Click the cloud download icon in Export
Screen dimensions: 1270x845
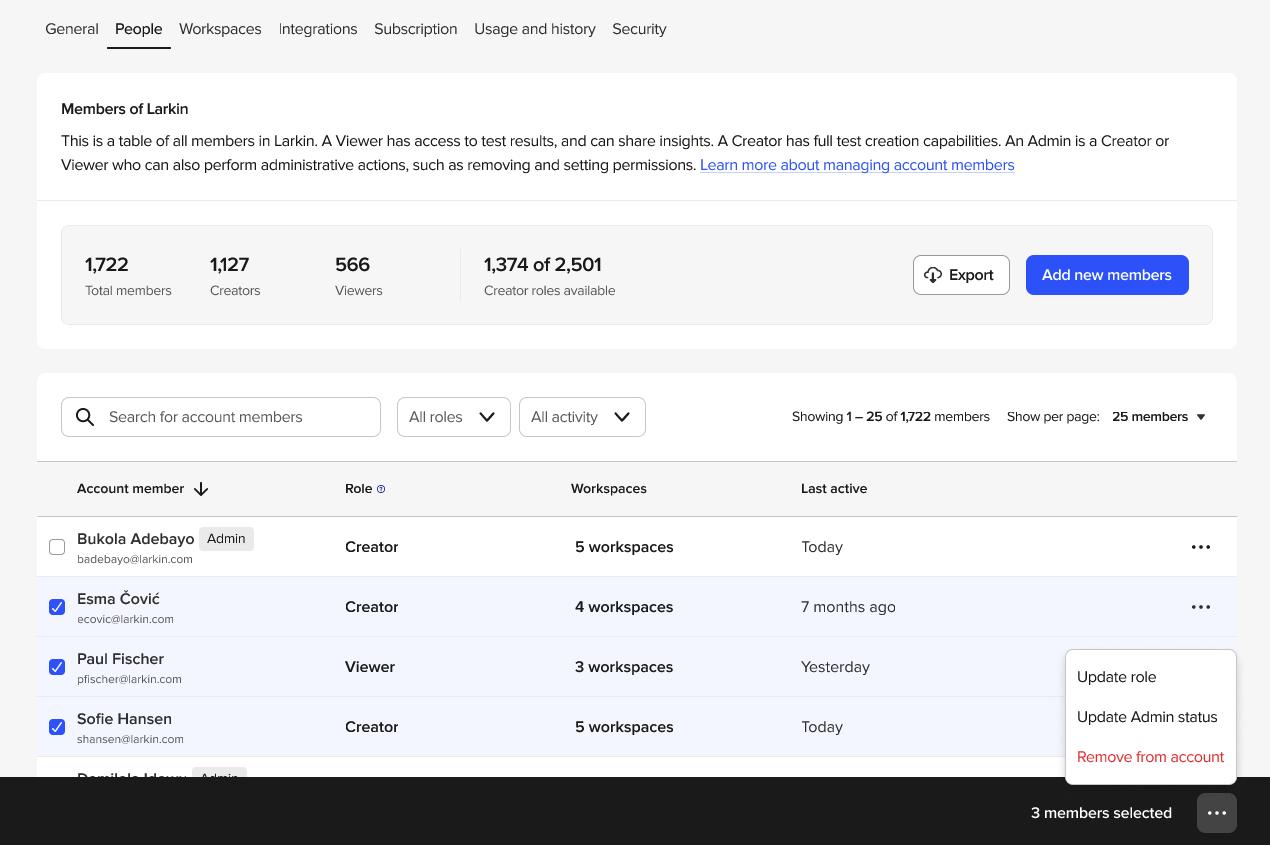click(x=933, y=275)
